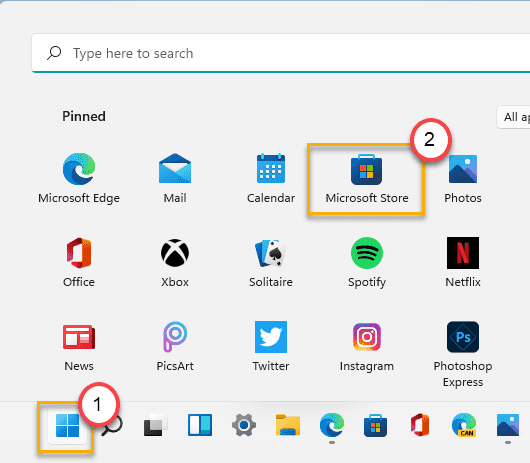Start the Solitaire game
Screen dimensions: 530x463
pos(271,263)
